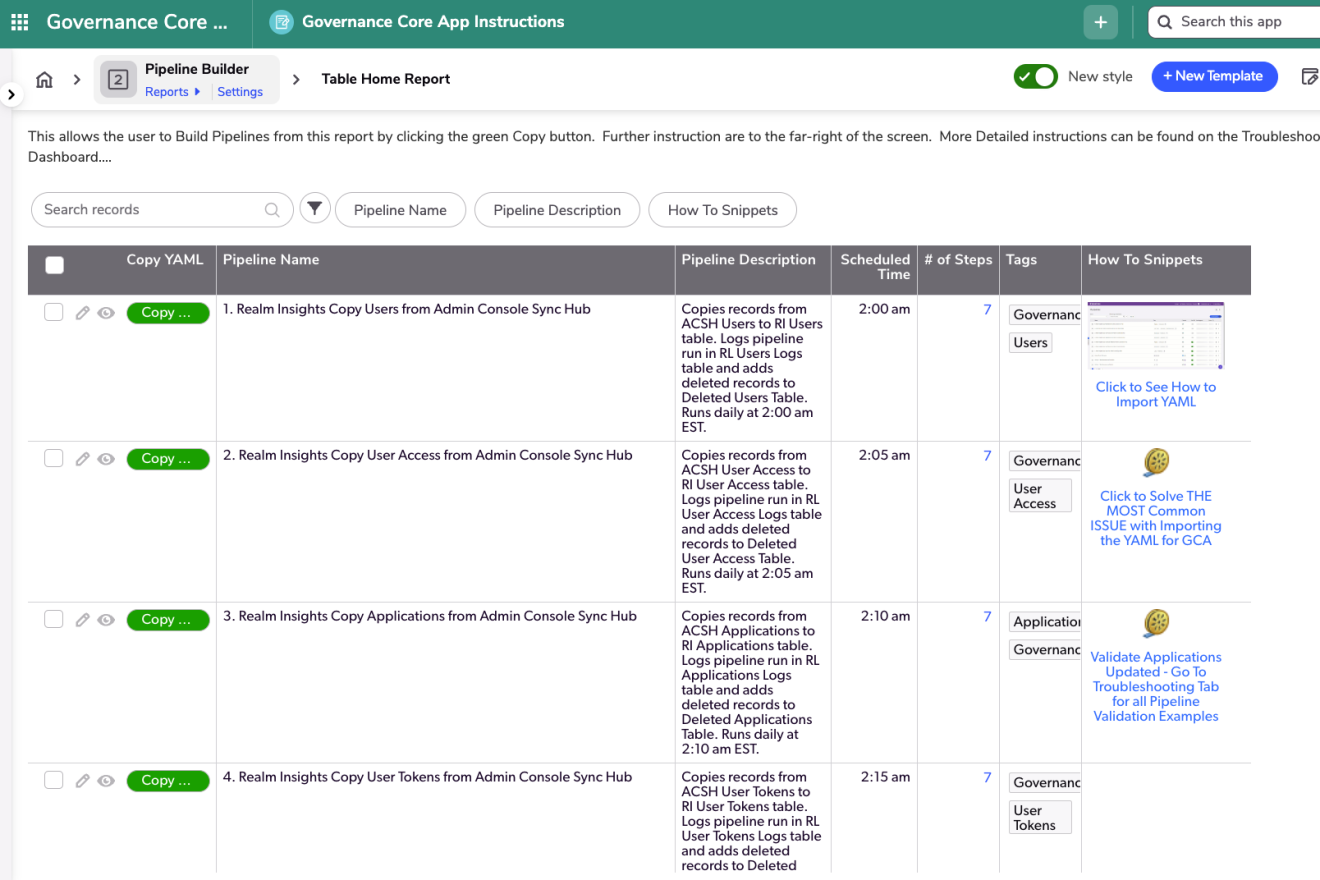This screenshot has width=1320, height=880.
Task: Click the Search records input field
Action: (x=150, y=209)
